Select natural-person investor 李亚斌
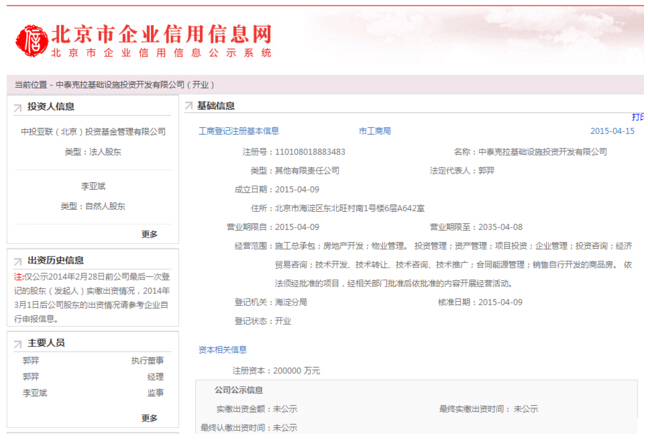The height and width of the screenshot is (440, 648). (x=93, y=186)
